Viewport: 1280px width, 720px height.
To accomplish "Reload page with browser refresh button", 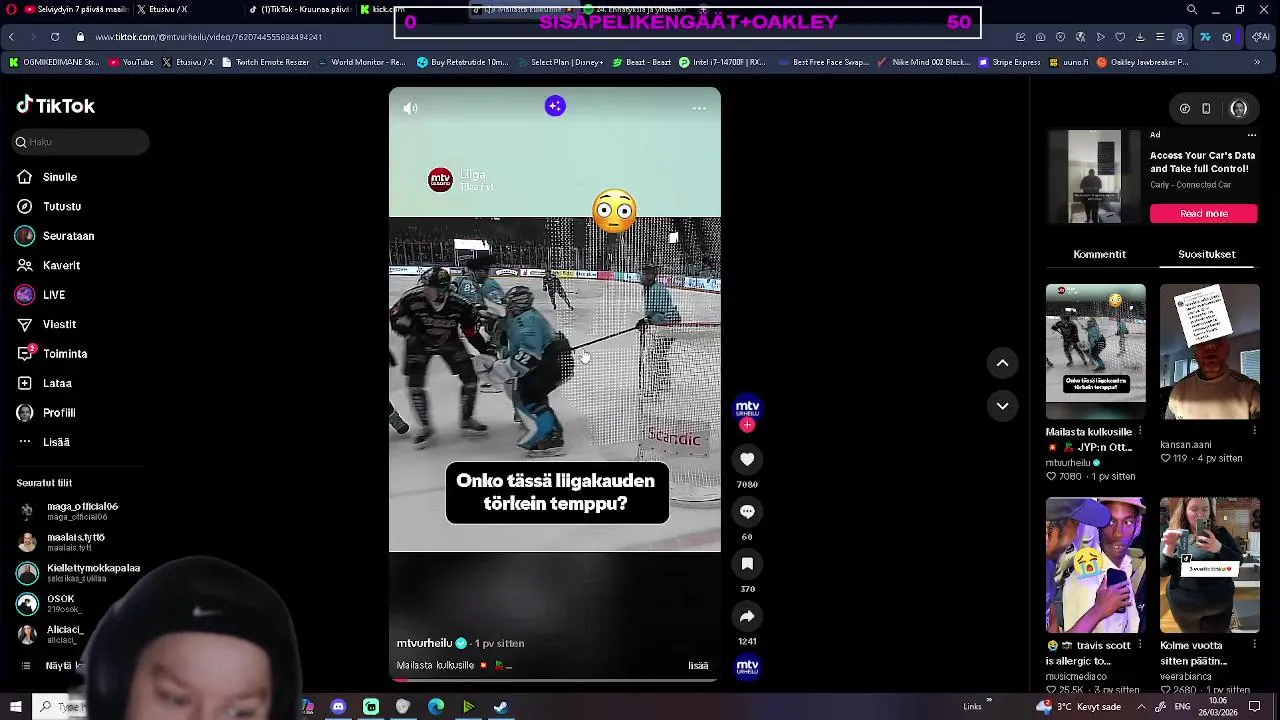I will coord(54,37).
